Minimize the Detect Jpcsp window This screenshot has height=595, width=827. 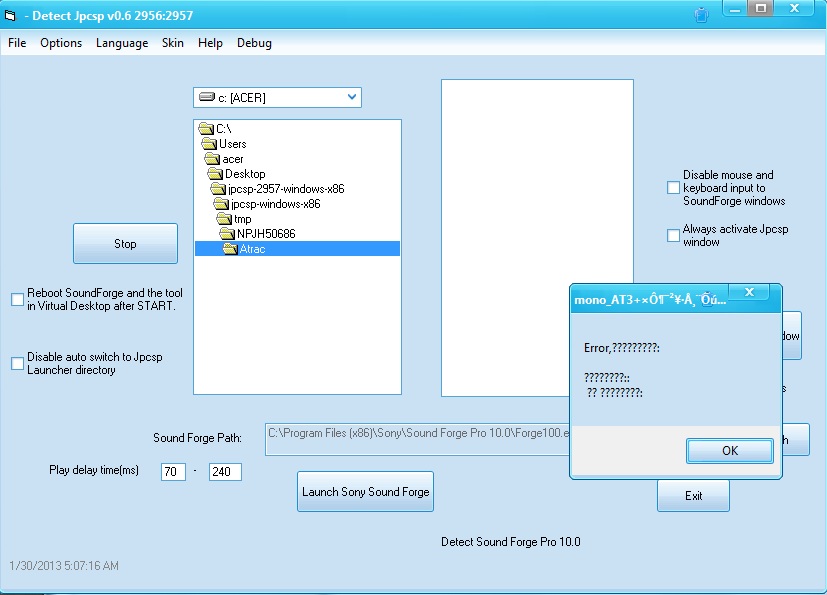pyautogui.click(x=735, y=9)
